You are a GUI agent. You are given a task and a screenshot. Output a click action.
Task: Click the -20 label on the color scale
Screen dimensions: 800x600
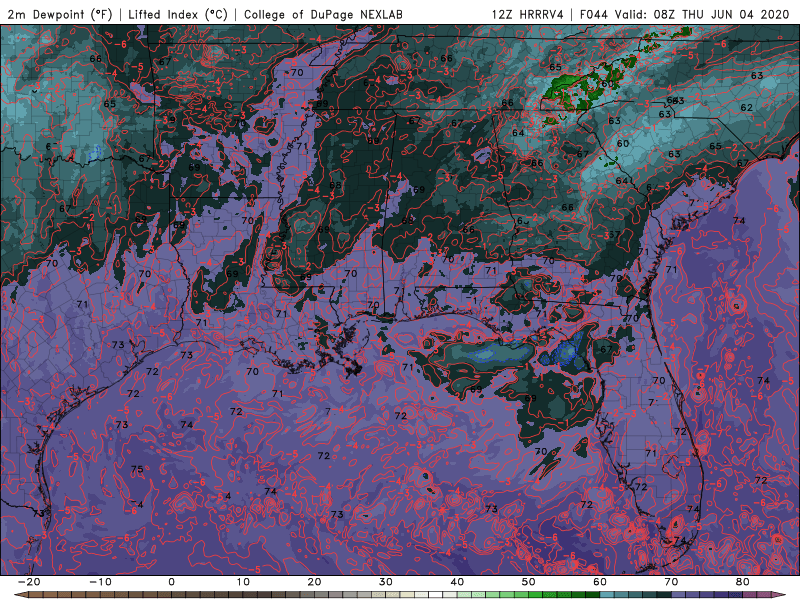tap(29, 582)
